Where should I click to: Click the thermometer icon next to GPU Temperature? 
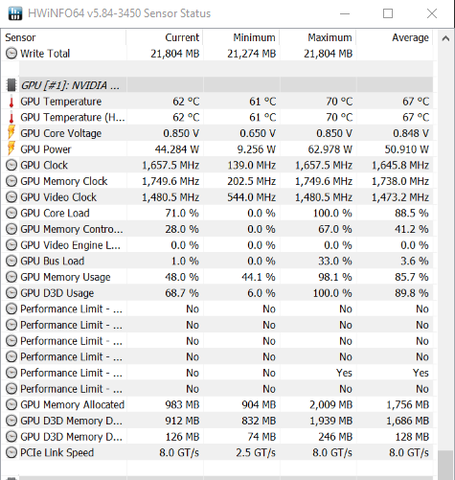pyautogui.click(x=11, y=101)
